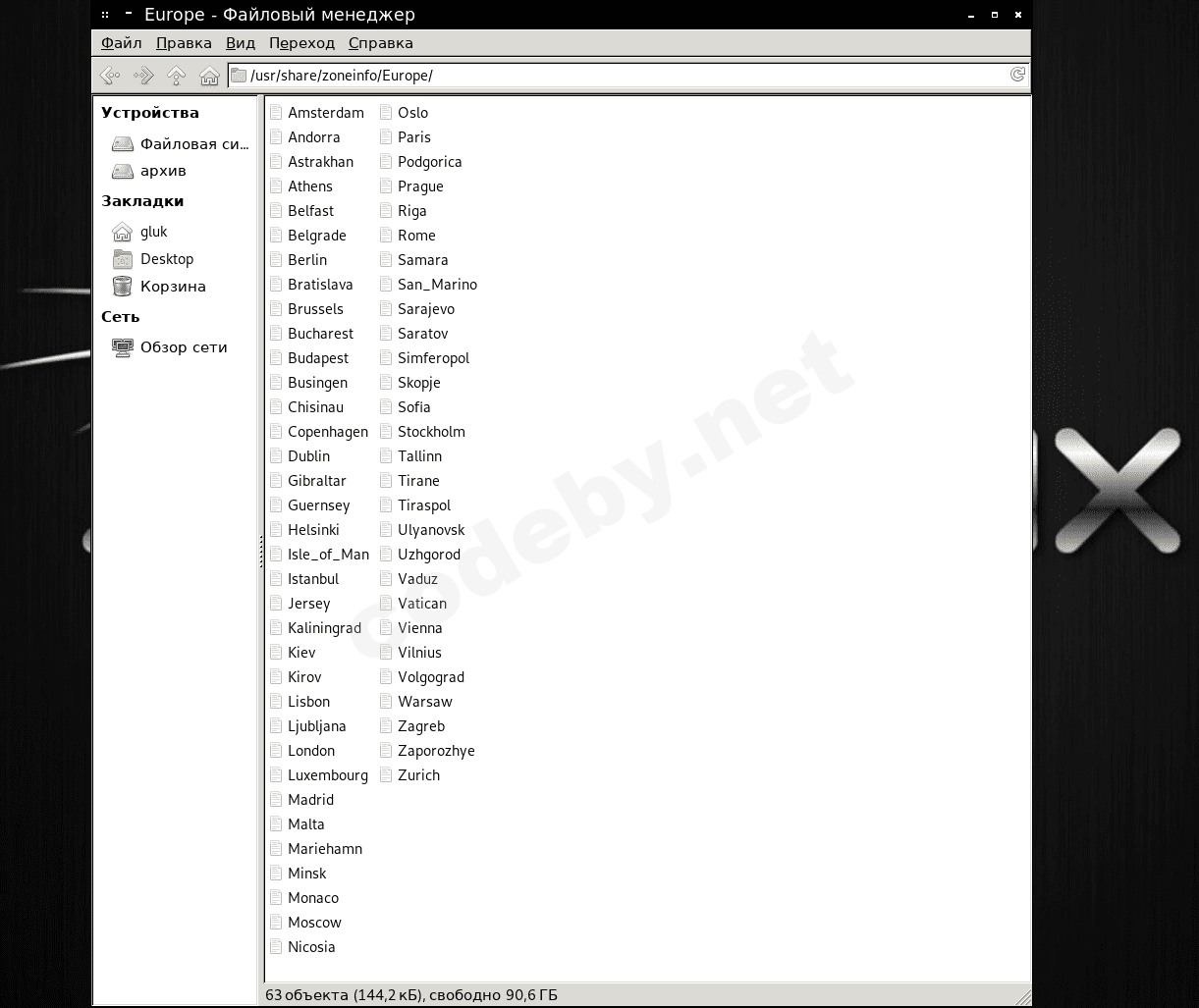Select the Tallinn file name
1199x1008 pixels.
[420, 456]
